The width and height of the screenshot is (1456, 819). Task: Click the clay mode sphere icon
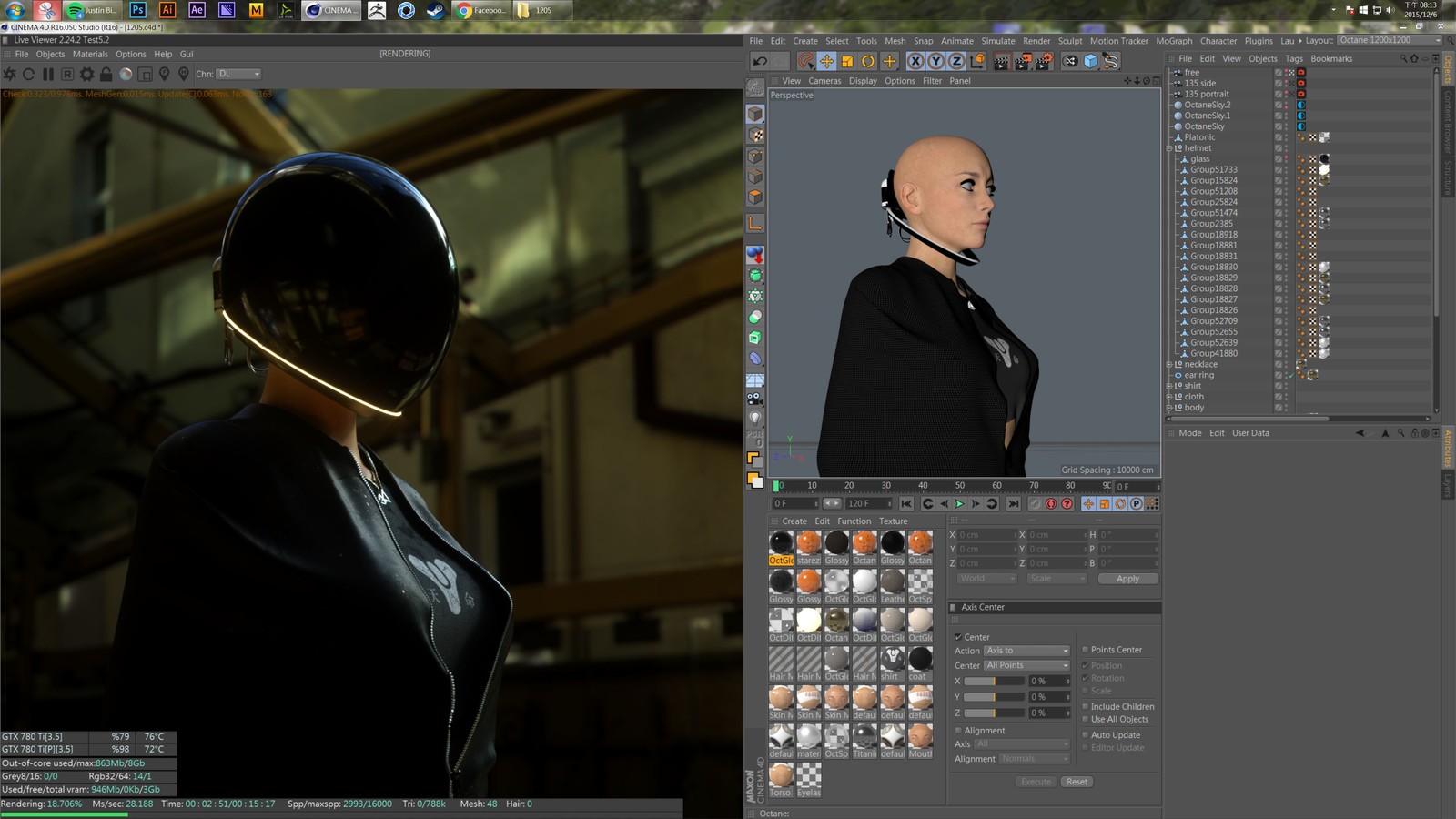(126, 74)
